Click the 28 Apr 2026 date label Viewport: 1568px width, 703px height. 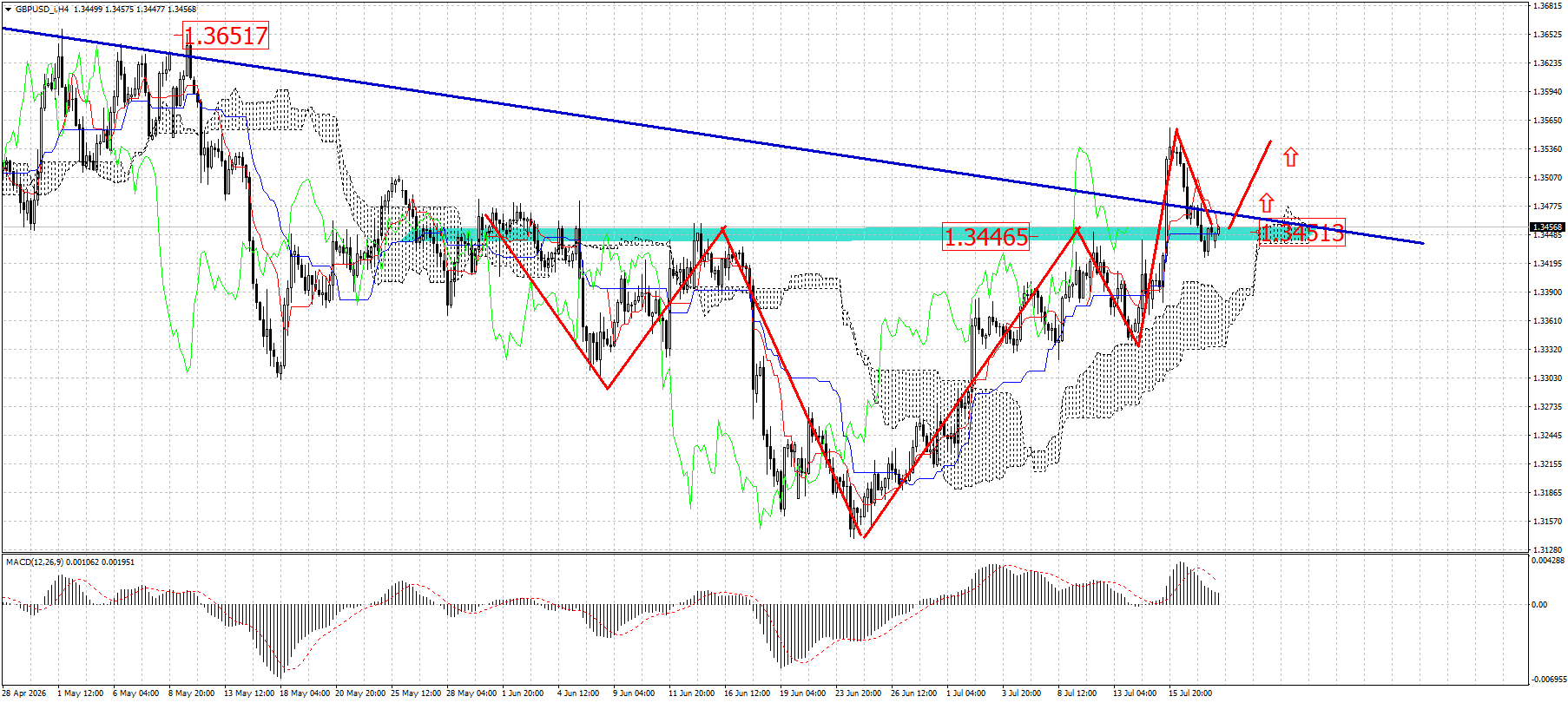pyautogui.click(x=25, y=693)
